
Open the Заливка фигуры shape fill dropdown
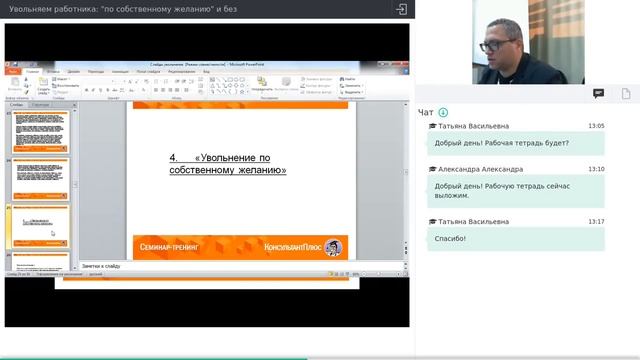317,79
